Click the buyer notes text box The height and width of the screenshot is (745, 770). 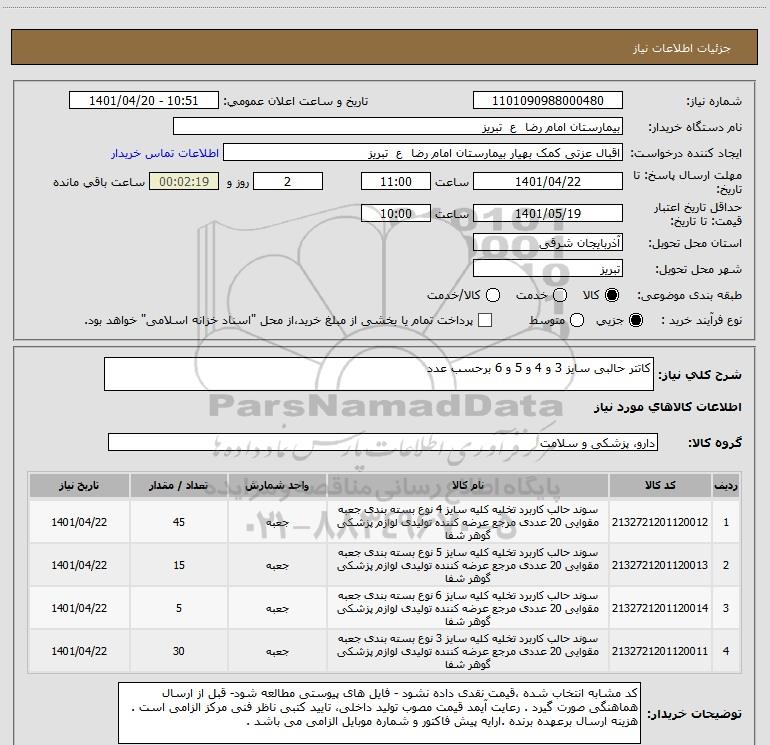[x=379, y=713]
